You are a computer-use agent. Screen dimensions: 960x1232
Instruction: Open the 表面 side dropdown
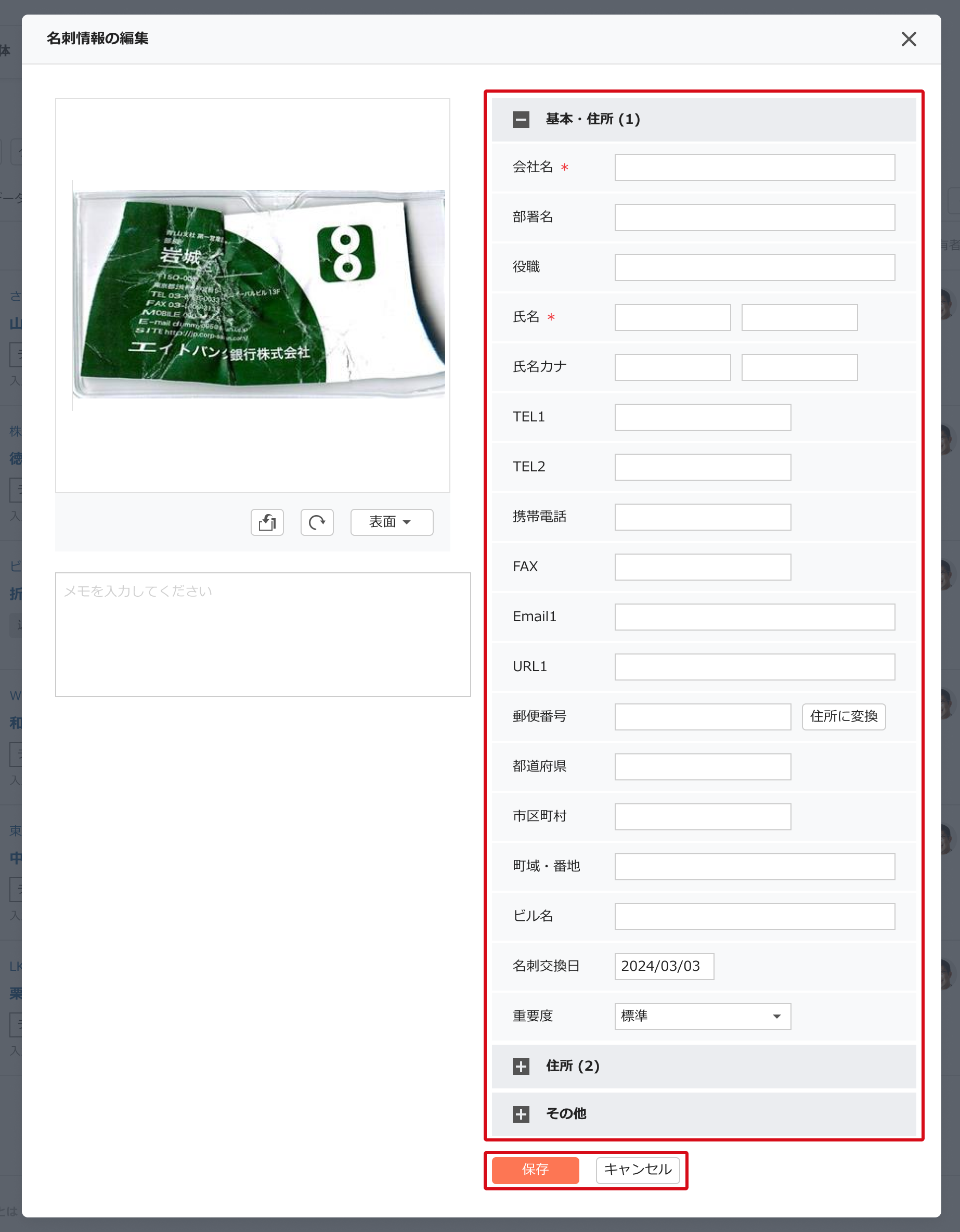coord(392,522)
